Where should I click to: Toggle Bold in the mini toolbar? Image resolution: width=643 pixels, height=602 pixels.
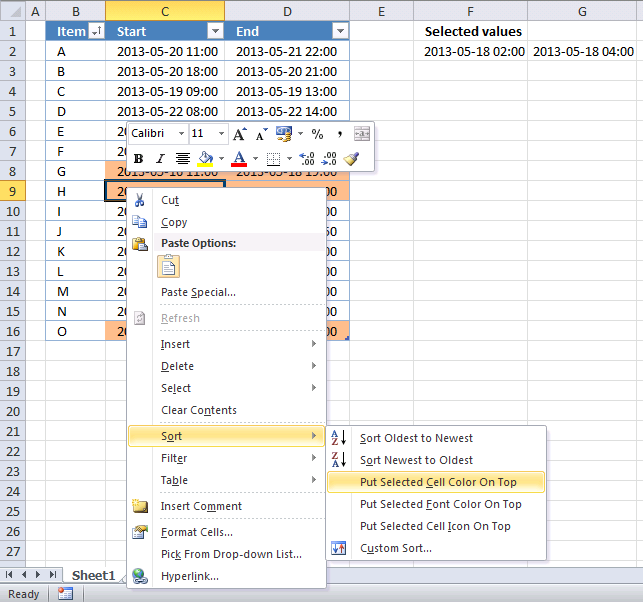[x=139, y=158]
